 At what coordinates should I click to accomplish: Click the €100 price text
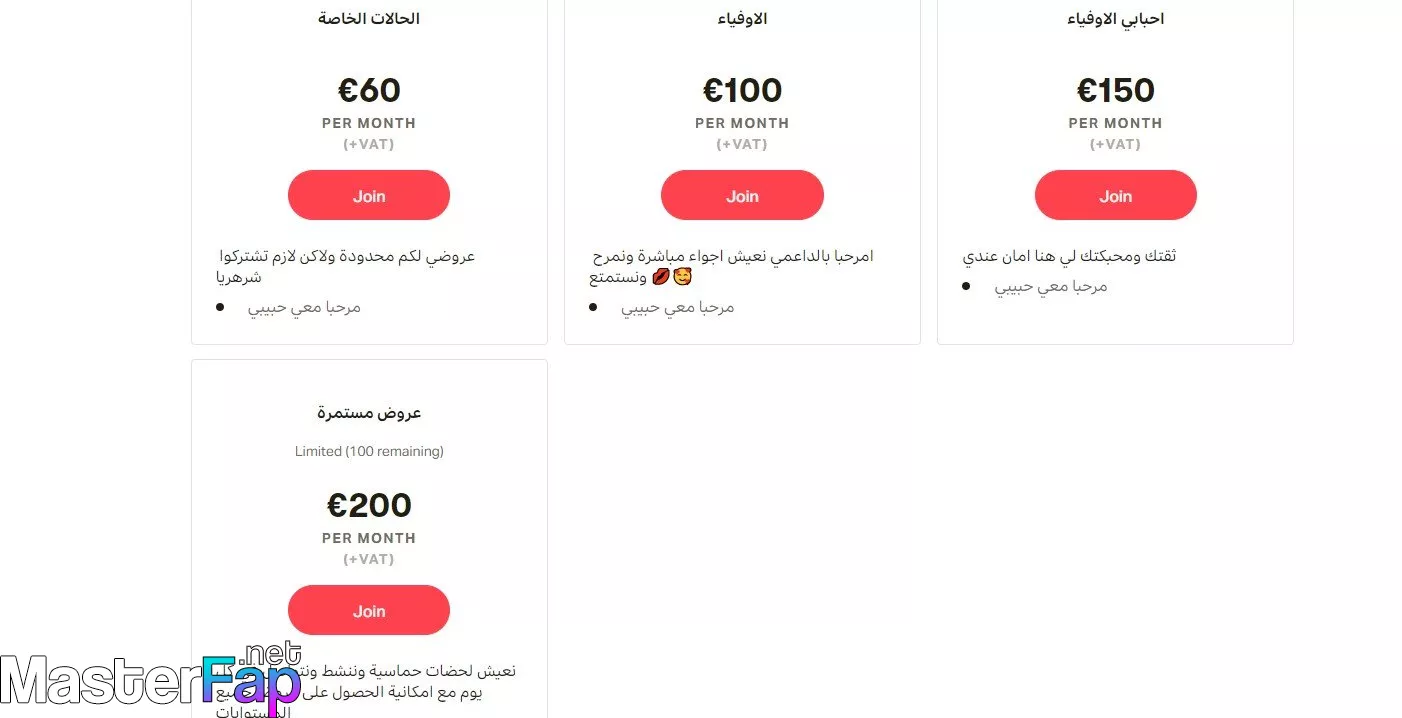(x=742, y=90)
